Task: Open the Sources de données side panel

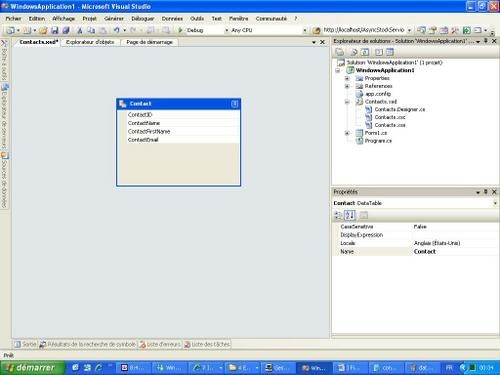Action: click(x=4, y=180)
